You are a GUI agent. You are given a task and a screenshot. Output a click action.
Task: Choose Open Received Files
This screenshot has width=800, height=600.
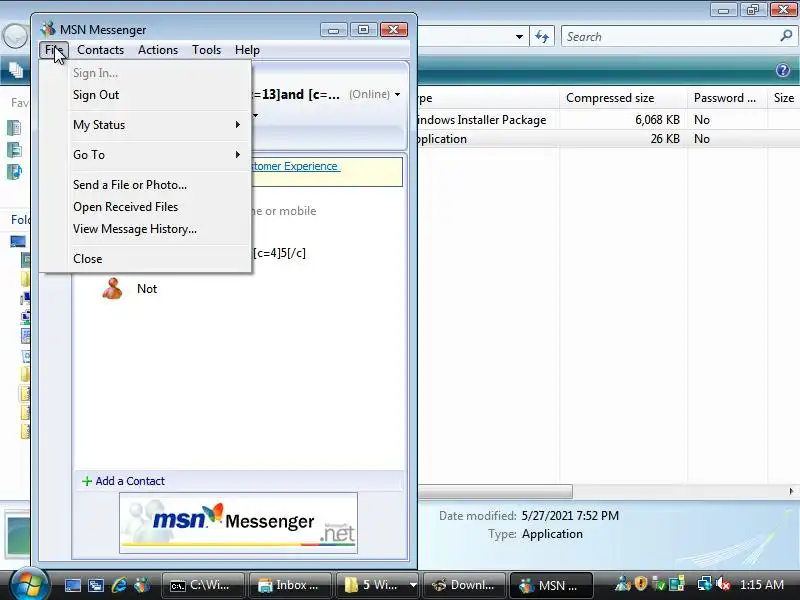[x=145, y=207]
